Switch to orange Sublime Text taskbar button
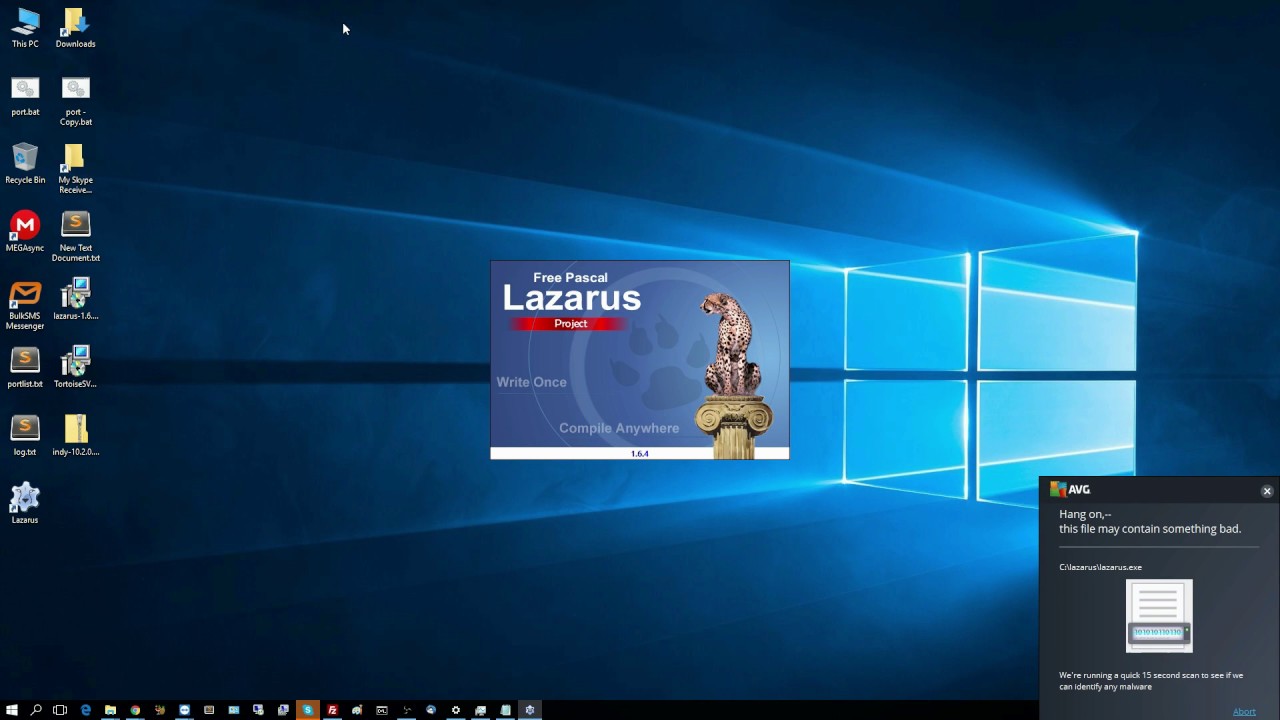 coord(308,710)
